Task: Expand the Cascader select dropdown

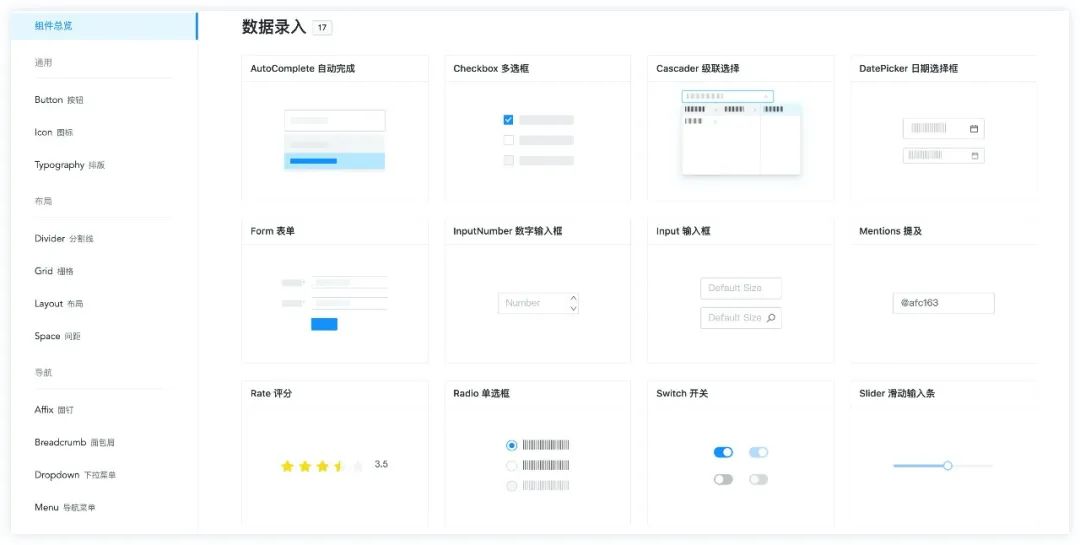Action: coord(727,97)
